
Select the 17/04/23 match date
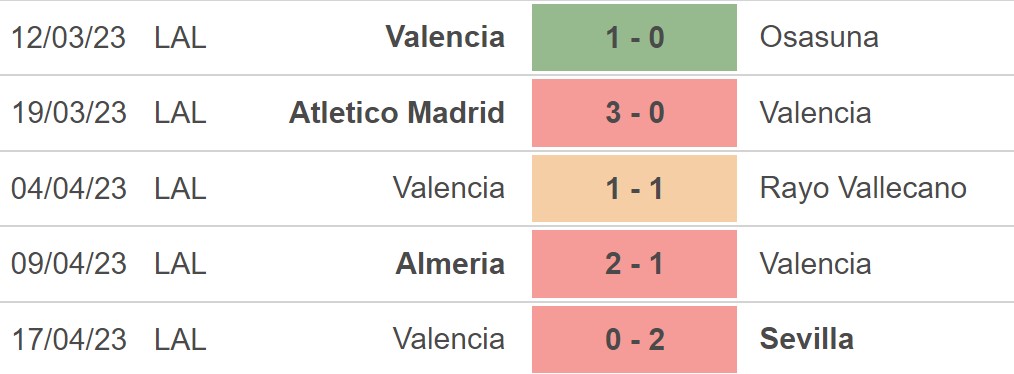pyautogui.click(x=69, y=339)
